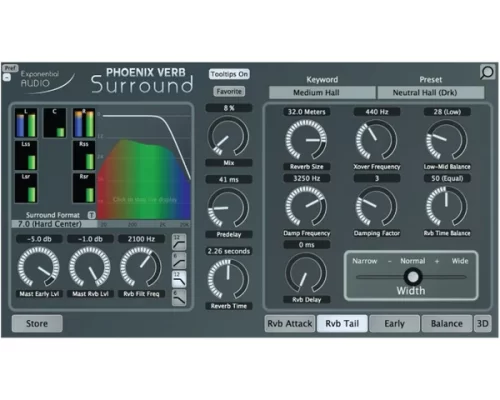Click the 28 (Low) balance value
Image resolution: width=500 pixels, height=400 pixels.
[x=447, y=112]
